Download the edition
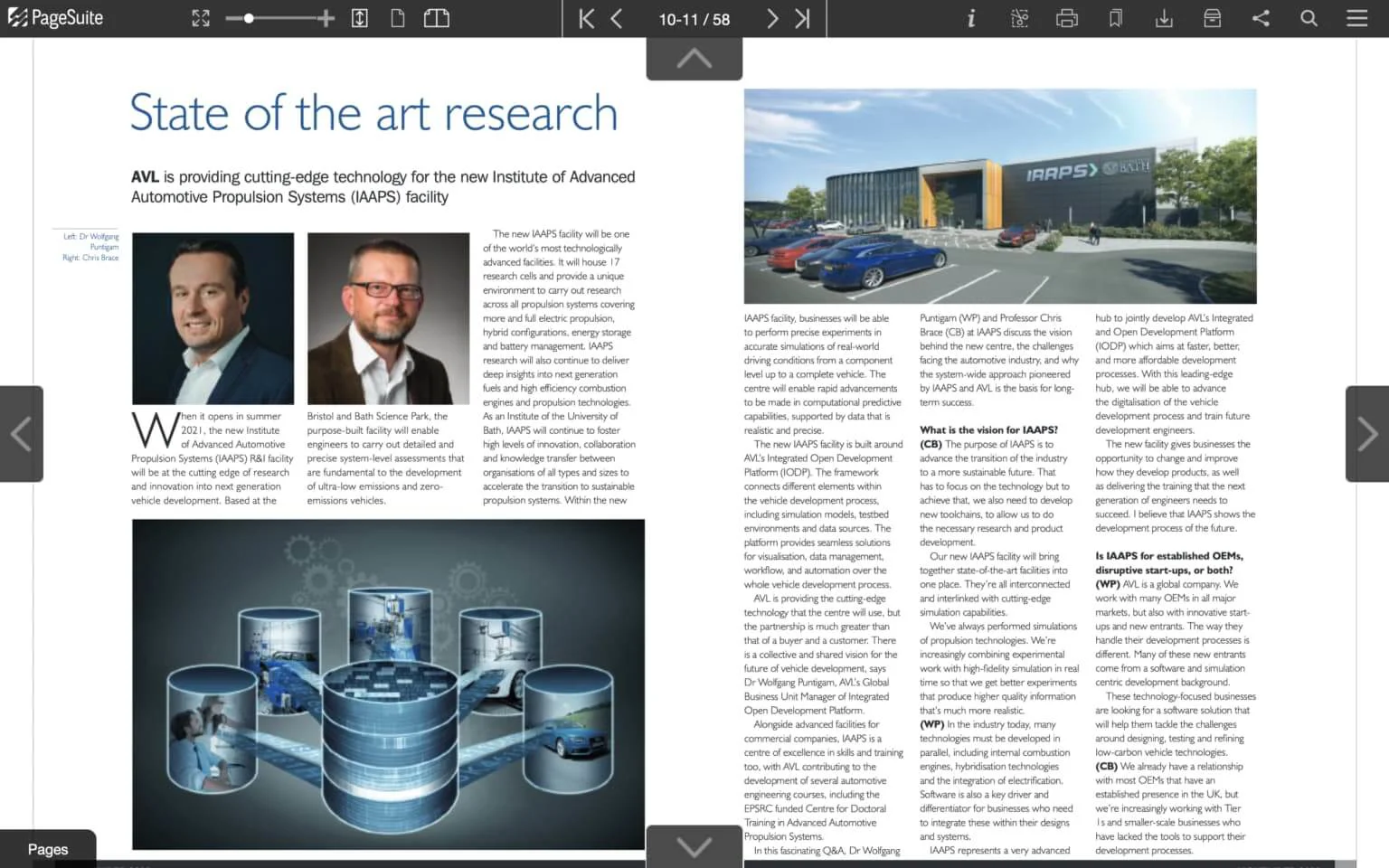The width and height of the screenshot is (1389, 868). click(1164, 18)
